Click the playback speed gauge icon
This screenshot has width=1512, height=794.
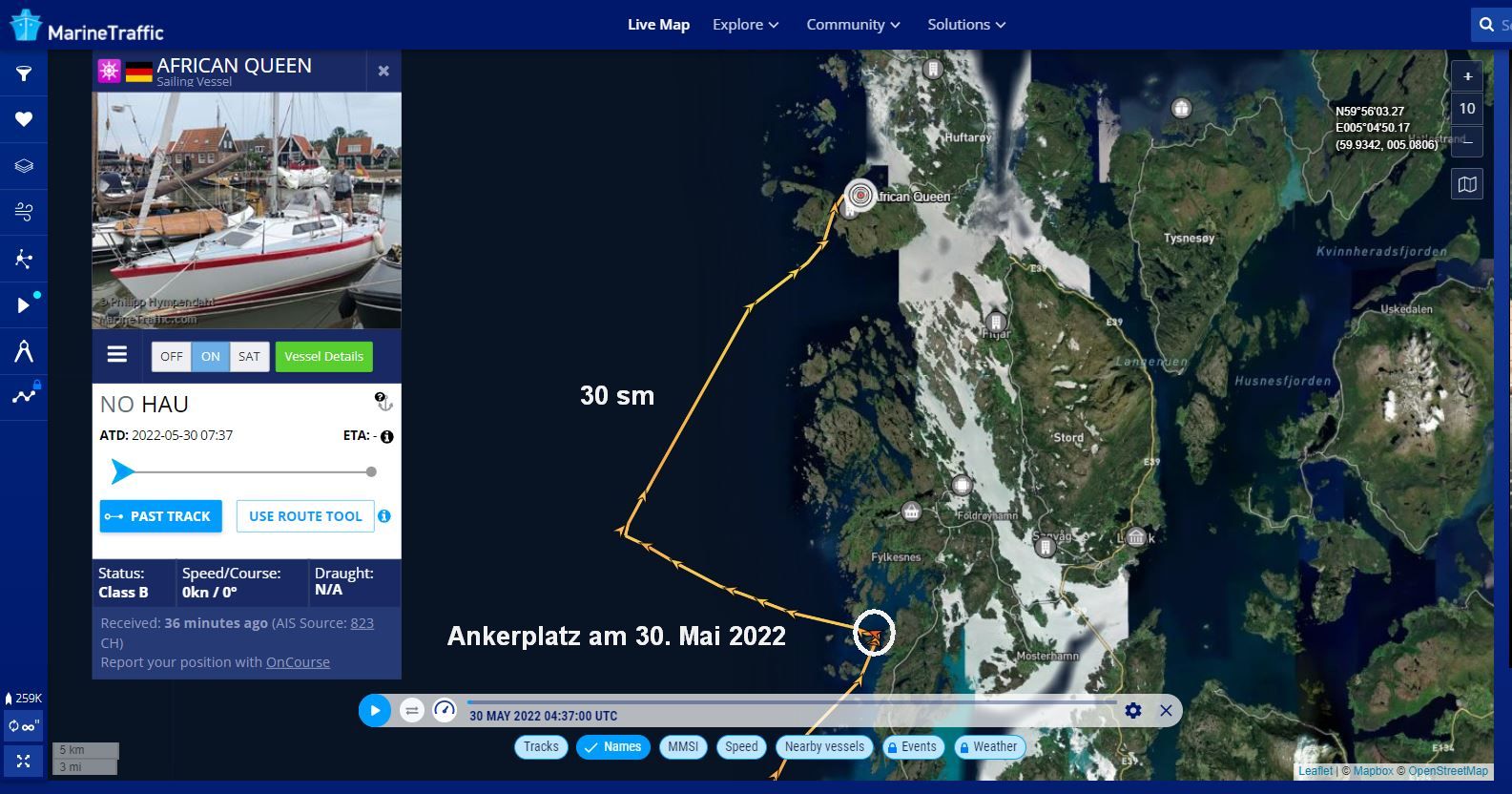[x=445, y=710]
